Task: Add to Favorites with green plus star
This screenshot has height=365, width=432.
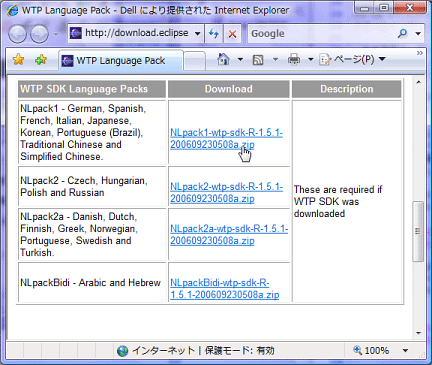Action: 41,60
